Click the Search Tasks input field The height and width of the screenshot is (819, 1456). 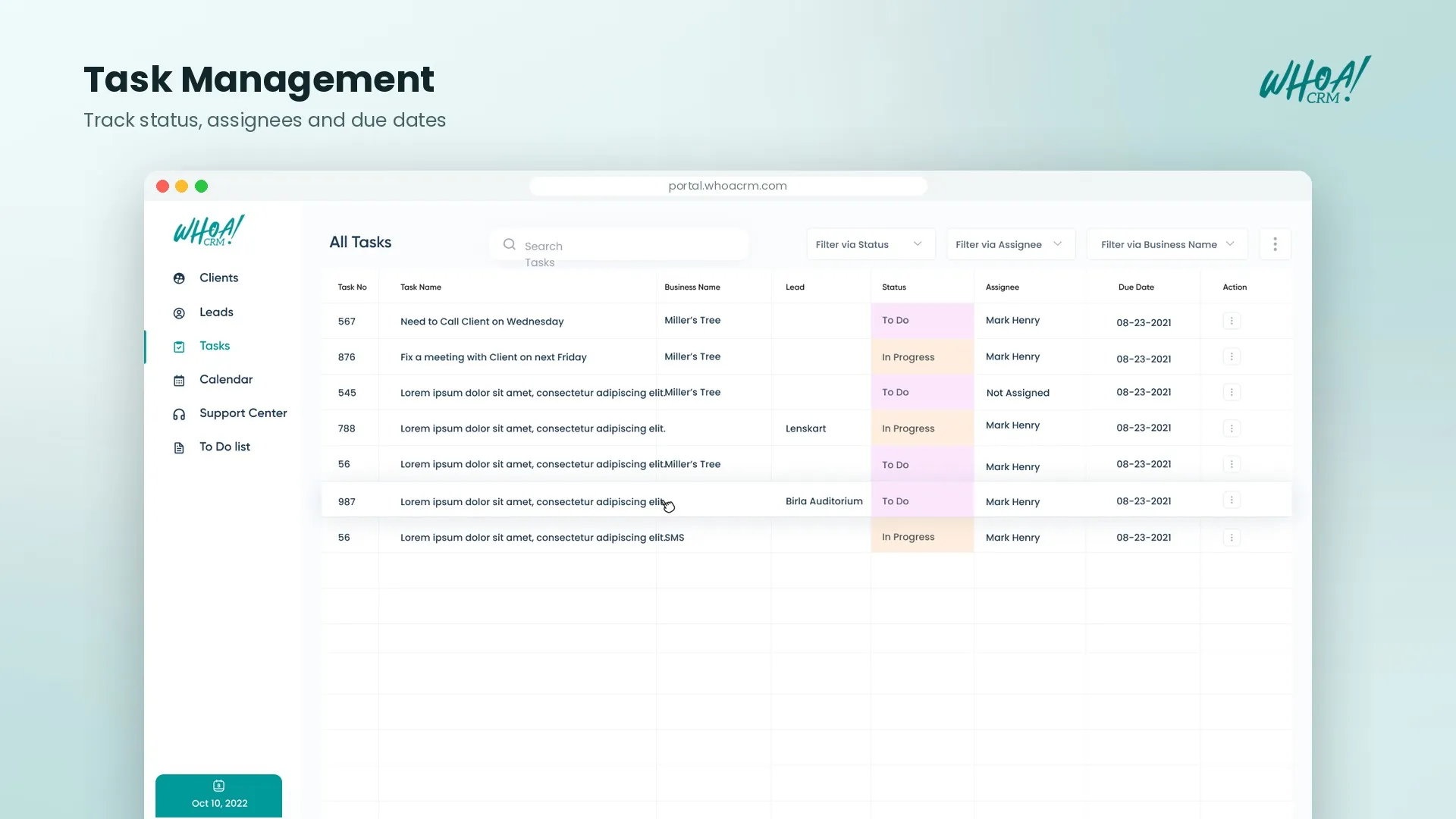coord(619,244)
